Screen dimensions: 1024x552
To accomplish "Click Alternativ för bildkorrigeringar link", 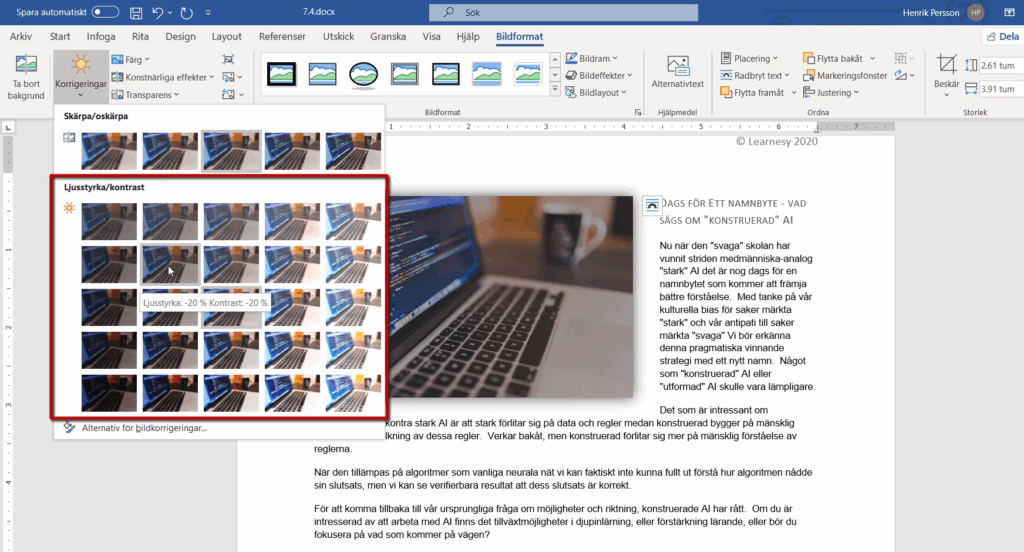I will (x=142, y=428).
